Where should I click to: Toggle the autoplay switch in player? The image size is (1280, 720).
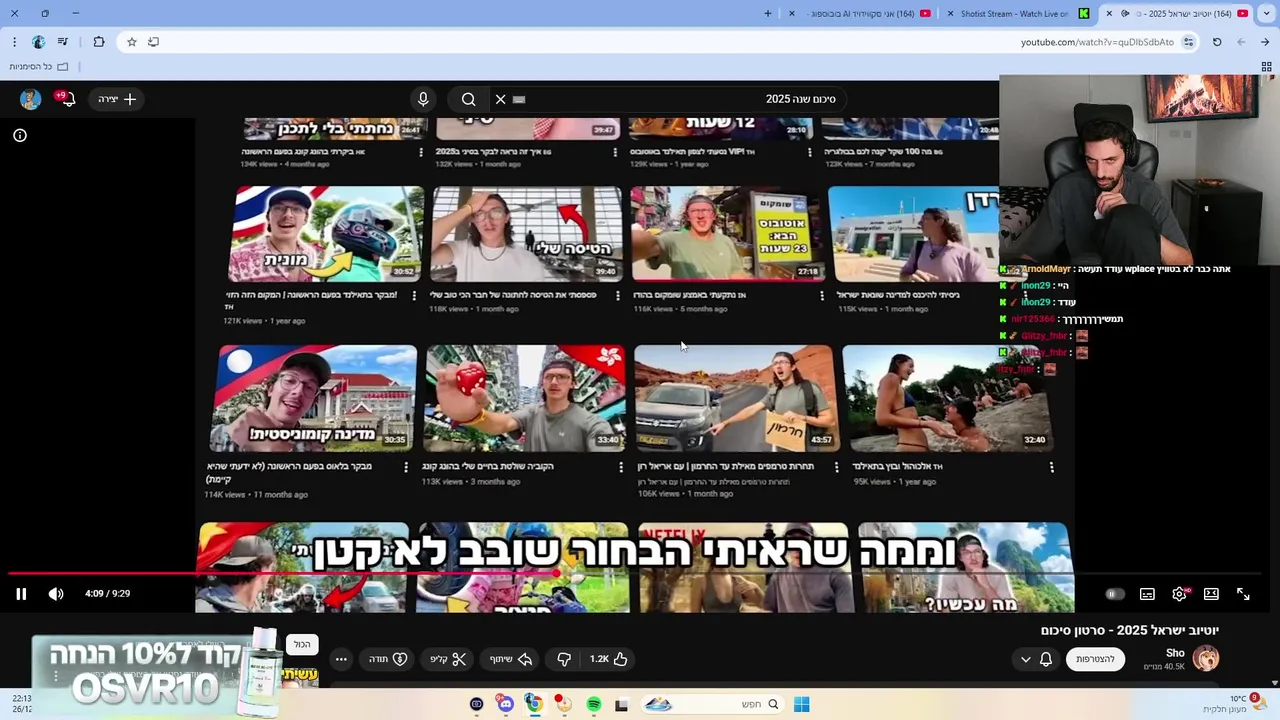[1114, 594]
